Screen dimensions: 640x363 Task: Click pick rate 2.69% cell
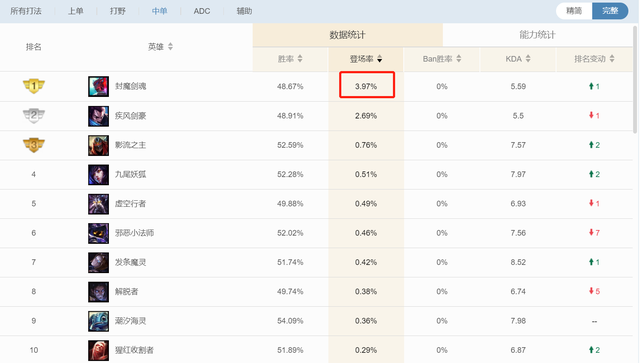(x=366, y=116)
